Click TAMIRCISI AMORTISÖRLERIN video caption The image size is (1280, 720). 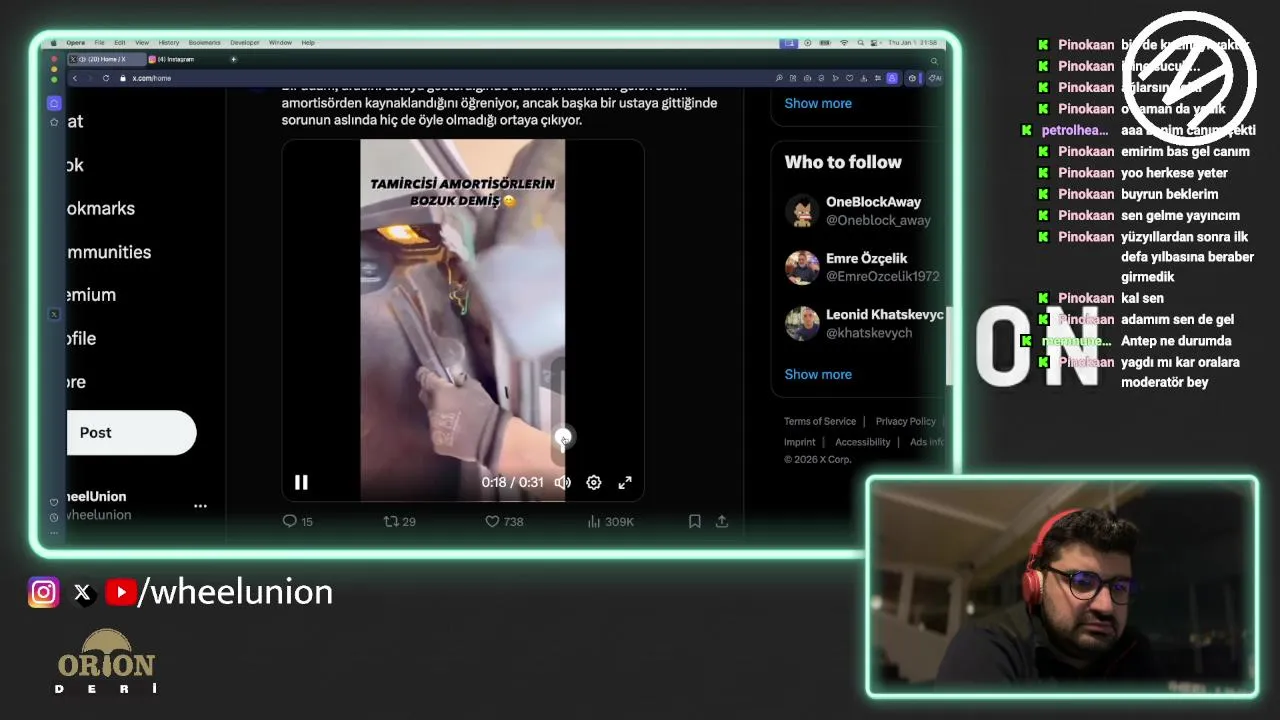462,192
